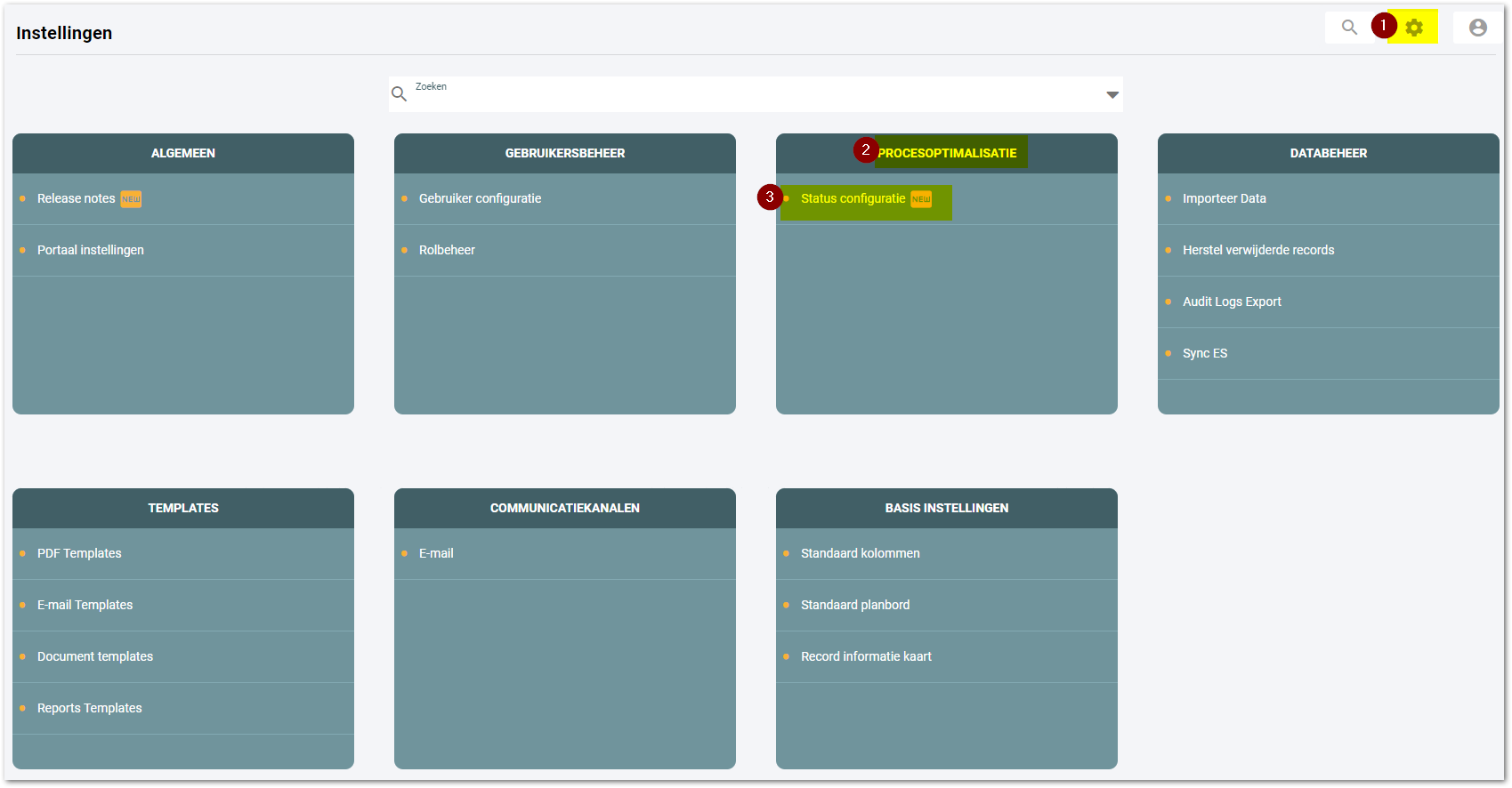Open the user account profile icon

pyautogui.click(x=1478, y=28)
